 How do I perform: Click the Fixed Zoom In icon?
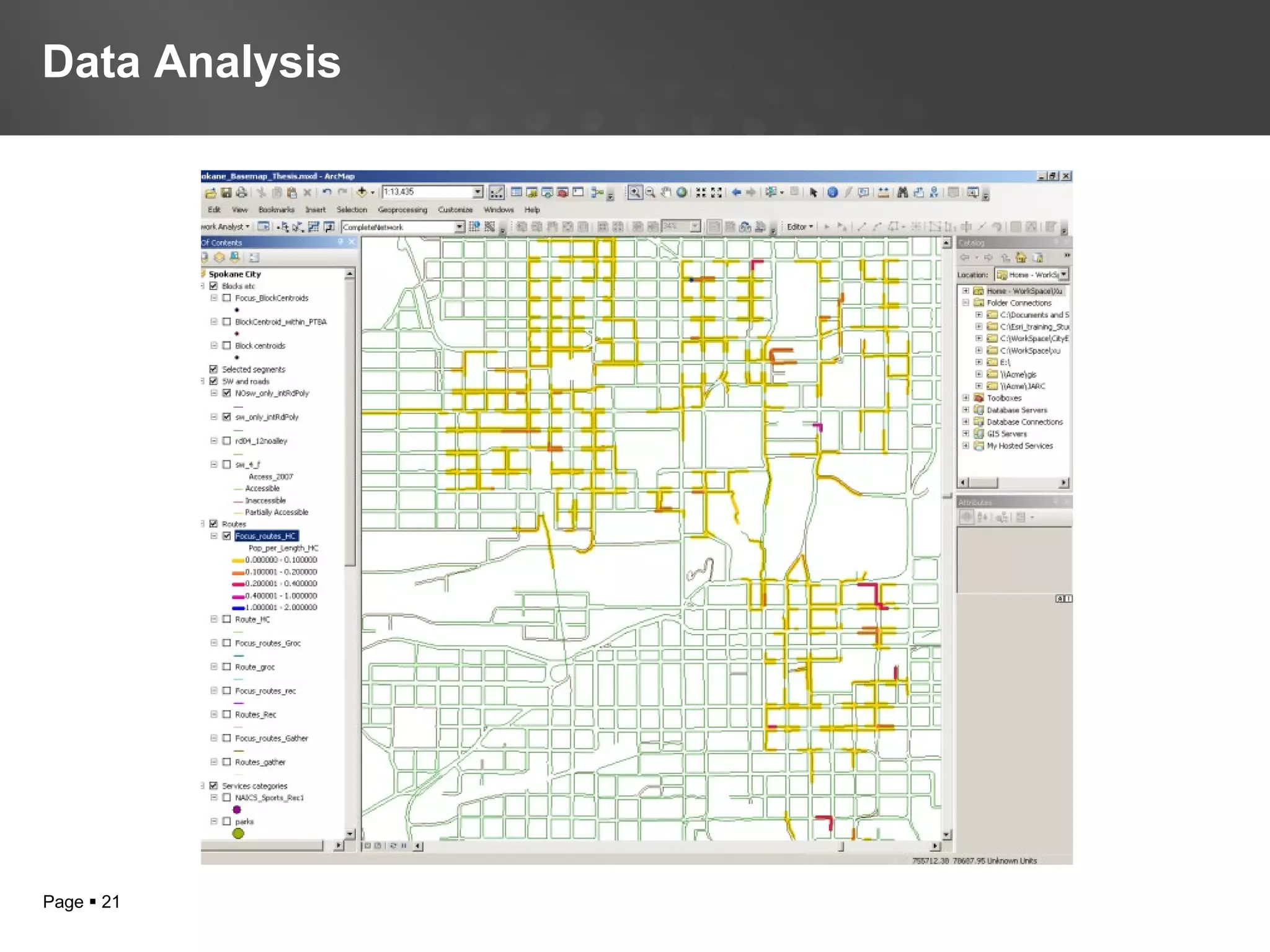[701, 193]
